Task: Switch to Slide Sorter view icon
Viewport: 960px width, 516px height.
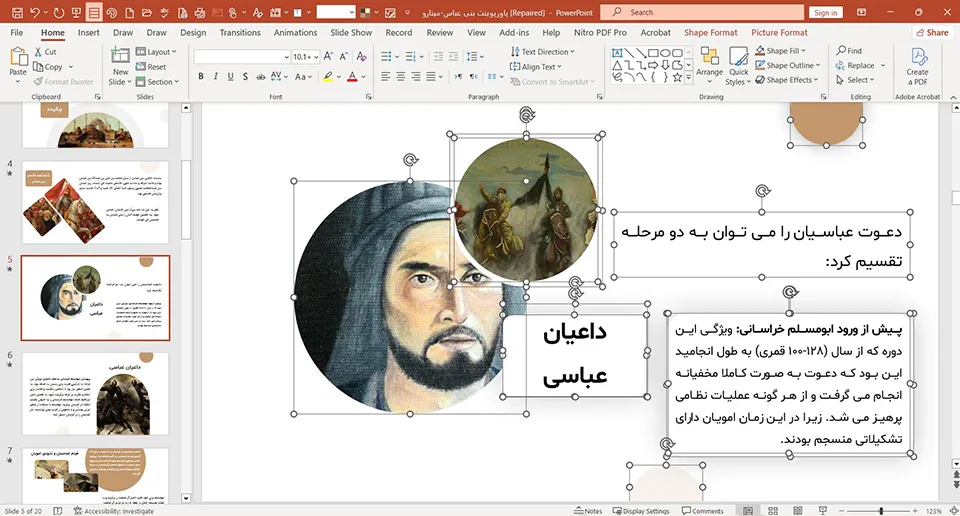Action: (773, 510)
